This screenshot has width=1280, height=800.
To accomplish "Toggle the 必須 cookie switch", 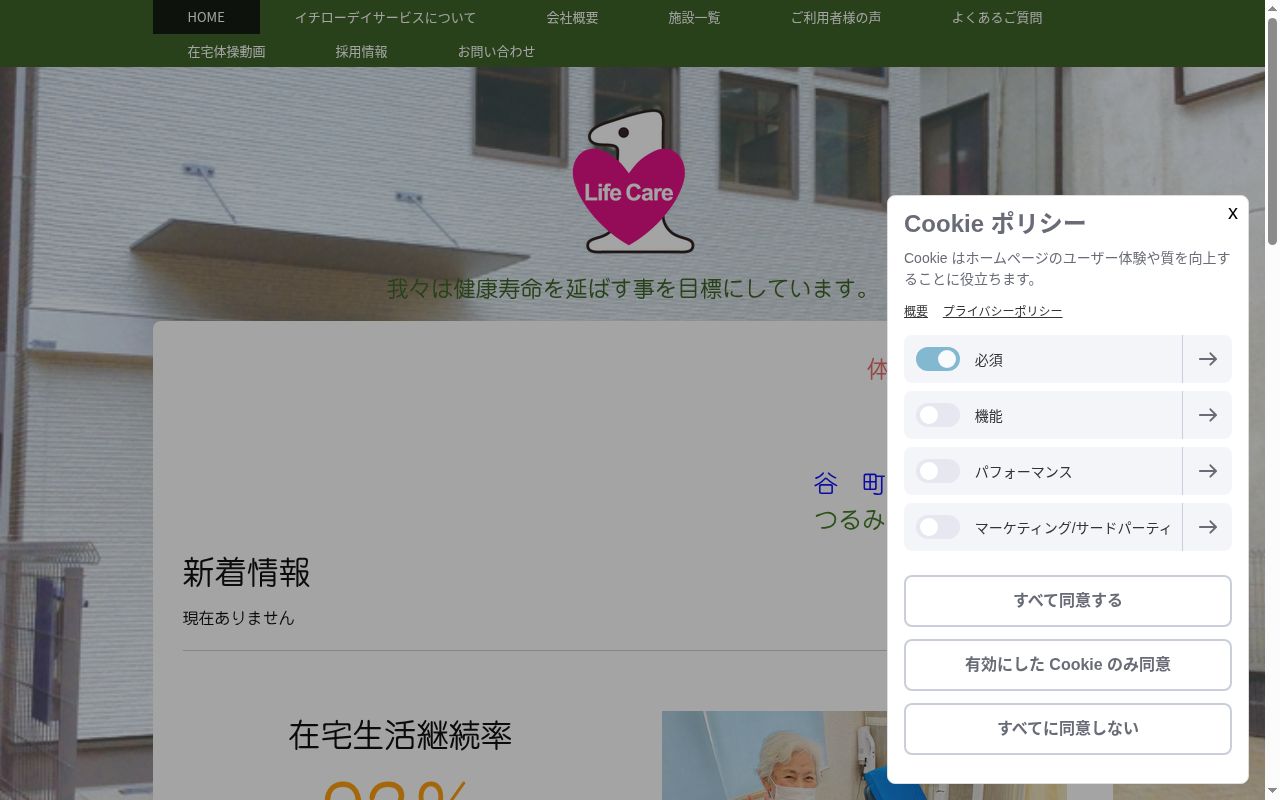I will click(x=938, y=359).
